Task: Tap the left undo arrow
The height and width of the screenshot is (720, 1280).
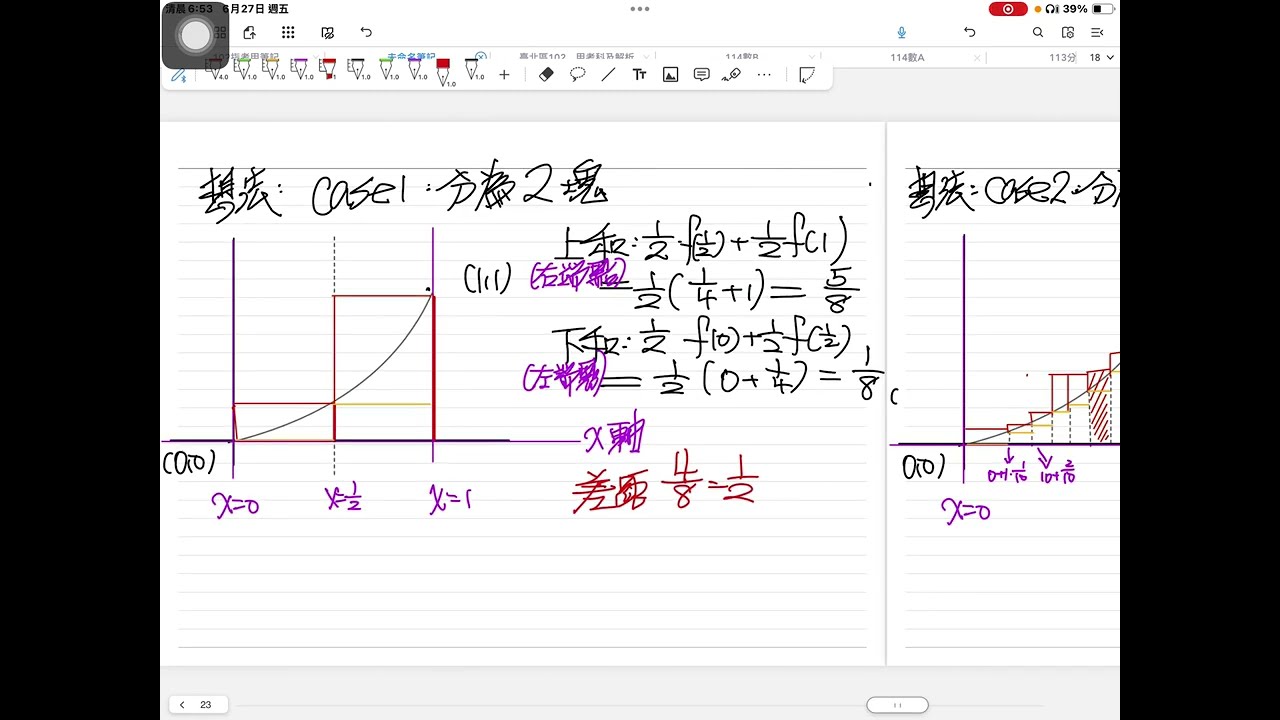Action: 366,33
